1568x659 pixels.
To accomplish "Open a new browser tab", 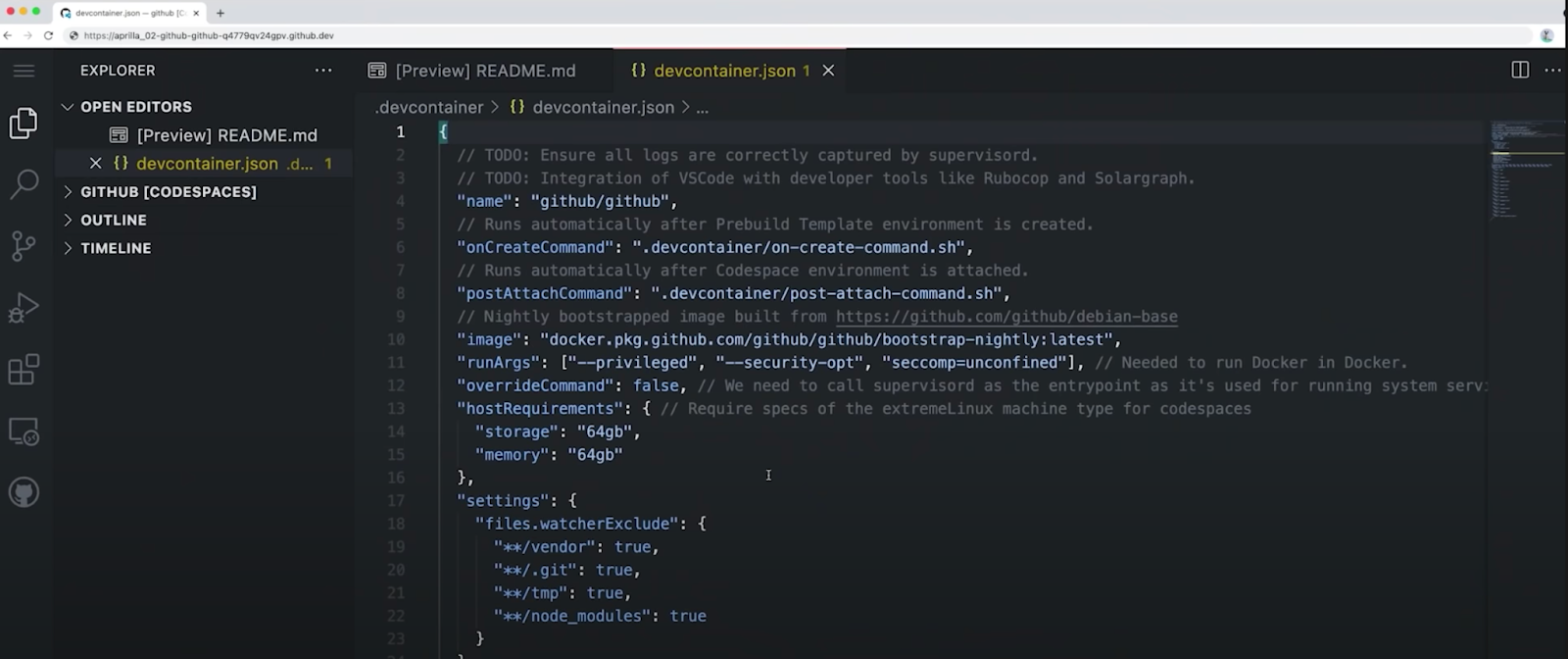I will [220, 13].
